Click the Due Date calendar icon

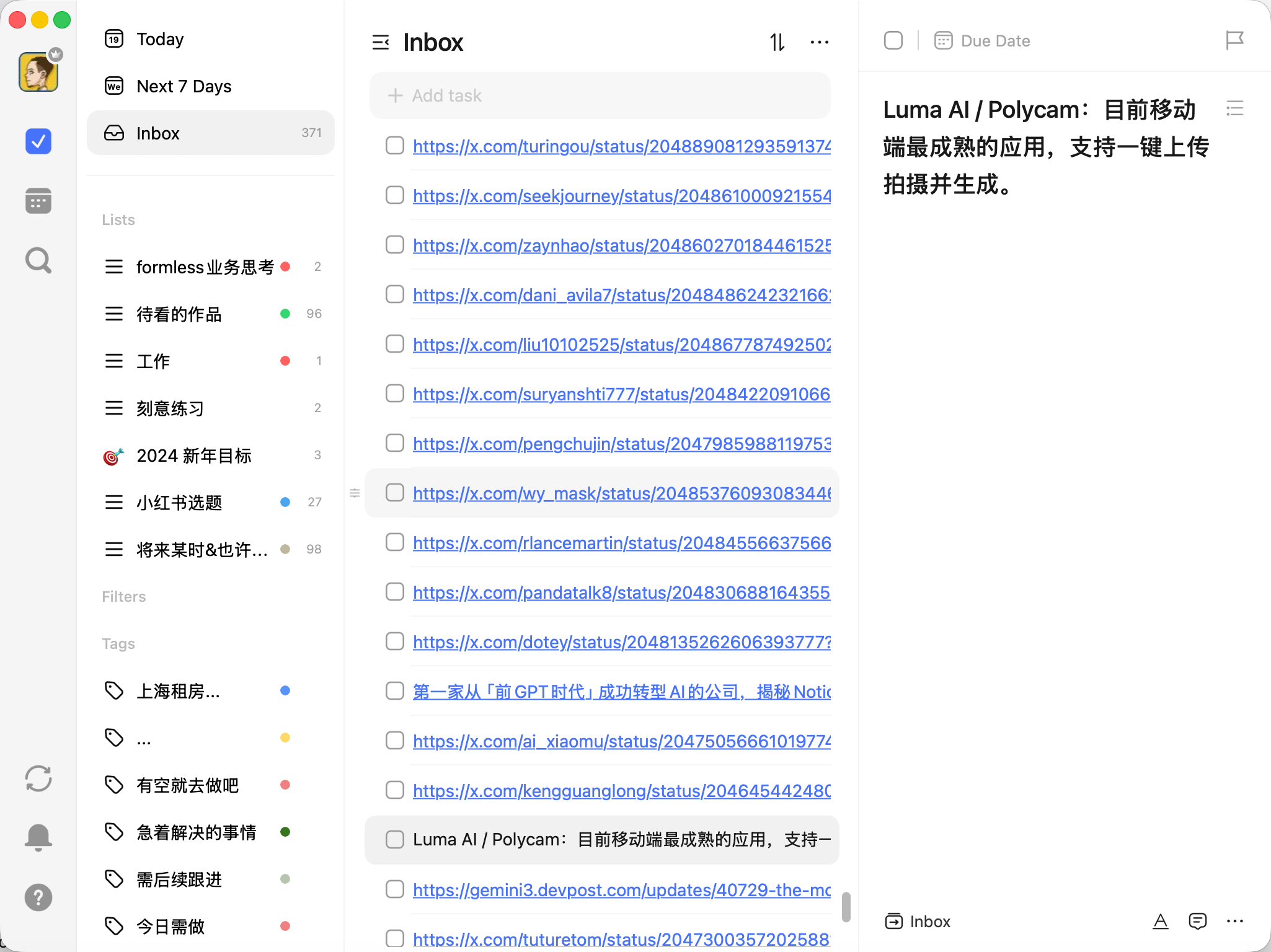coord(944,41)
